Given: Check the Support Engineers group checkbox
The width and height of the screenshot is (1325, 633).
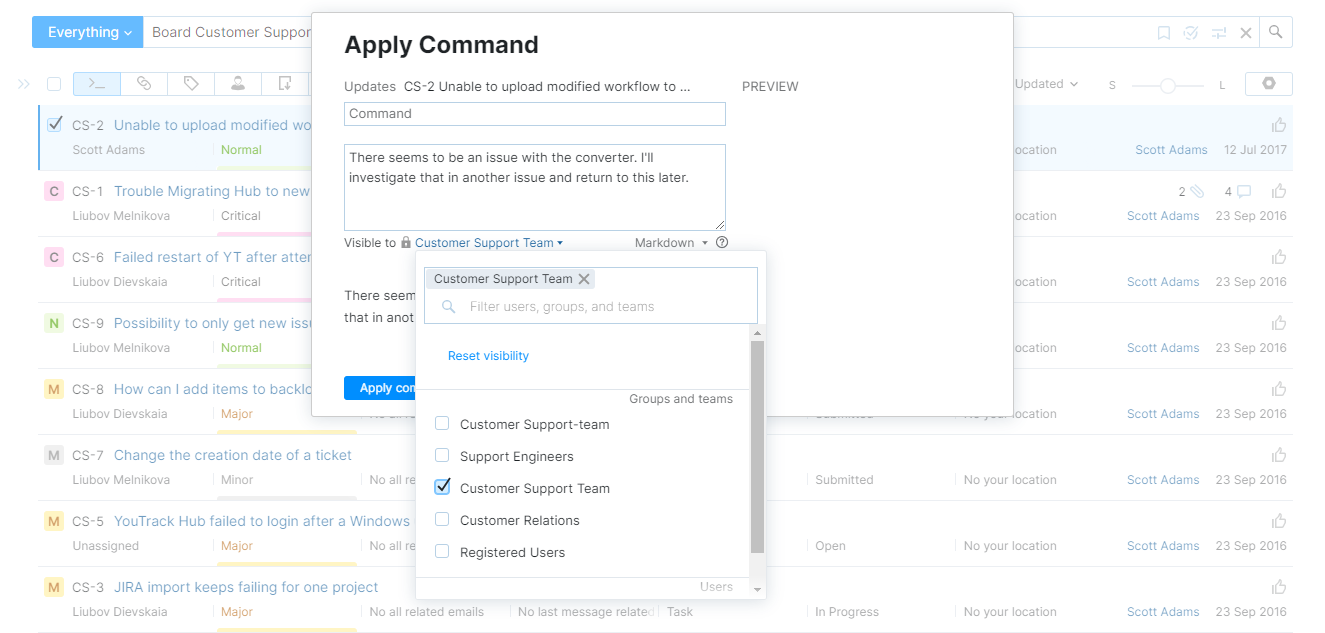Looking at the screenshot, I should click(x=441, y=455).
